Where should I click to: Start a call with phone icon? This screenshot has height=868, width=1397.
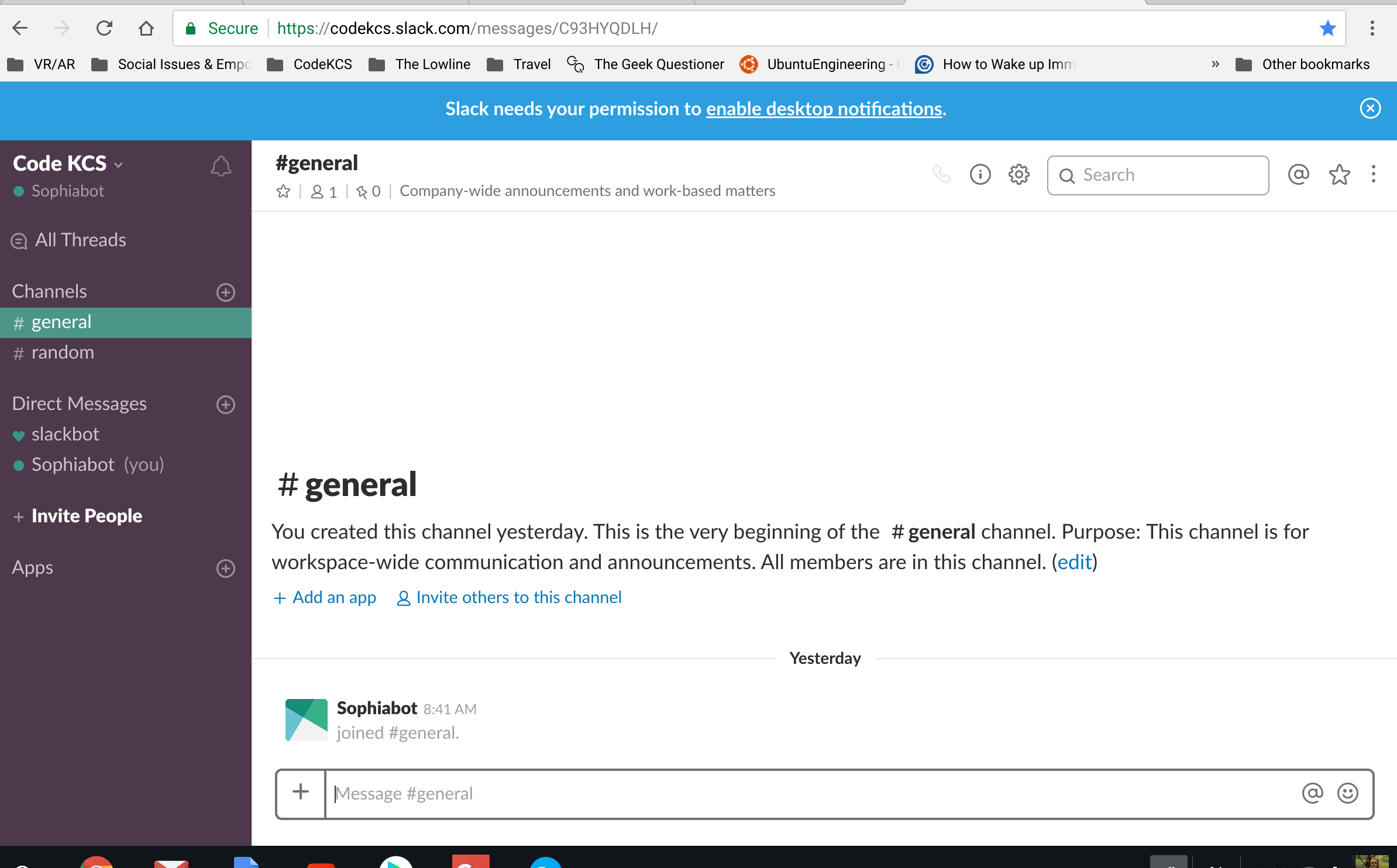941,174
